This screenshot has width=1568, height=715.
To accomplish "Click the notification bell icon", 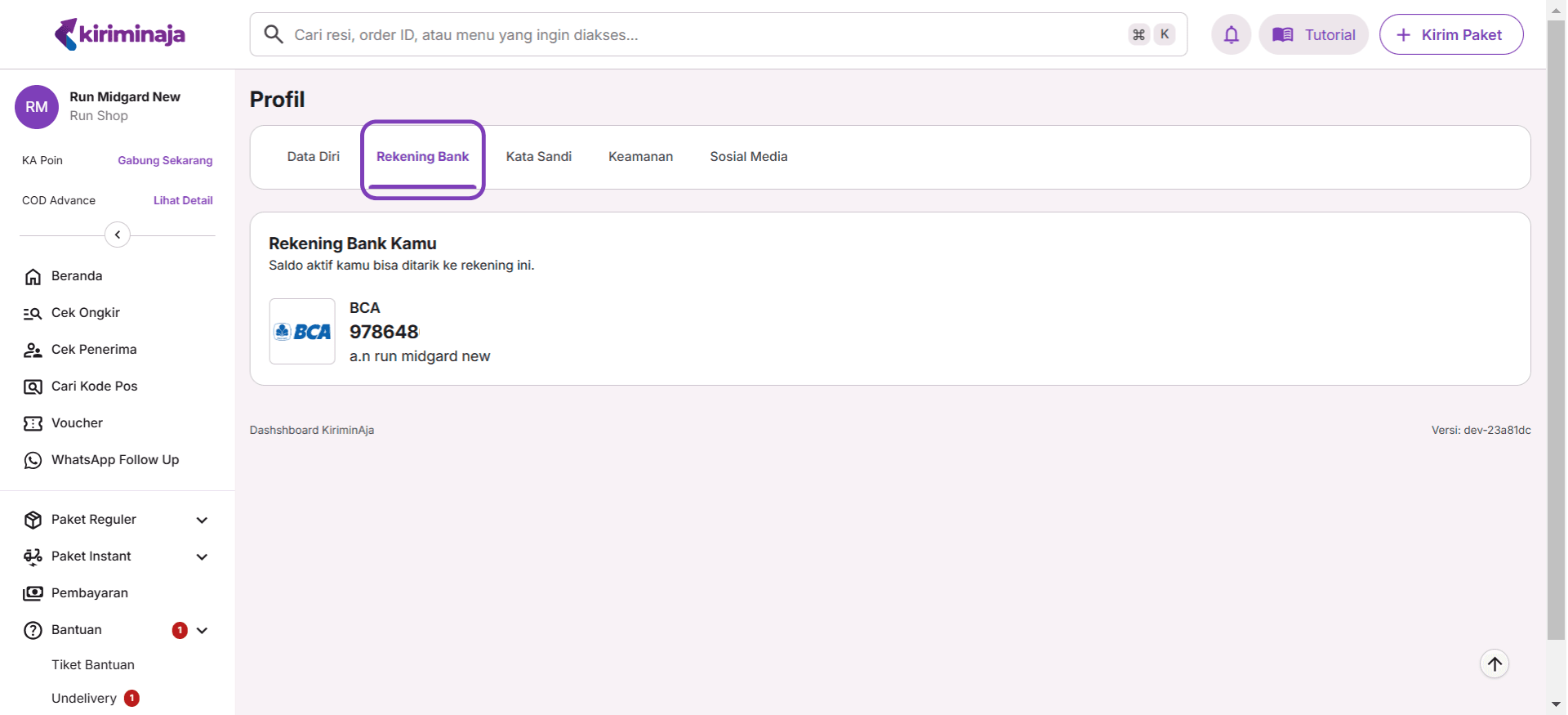I will [x=1231, y=34].
